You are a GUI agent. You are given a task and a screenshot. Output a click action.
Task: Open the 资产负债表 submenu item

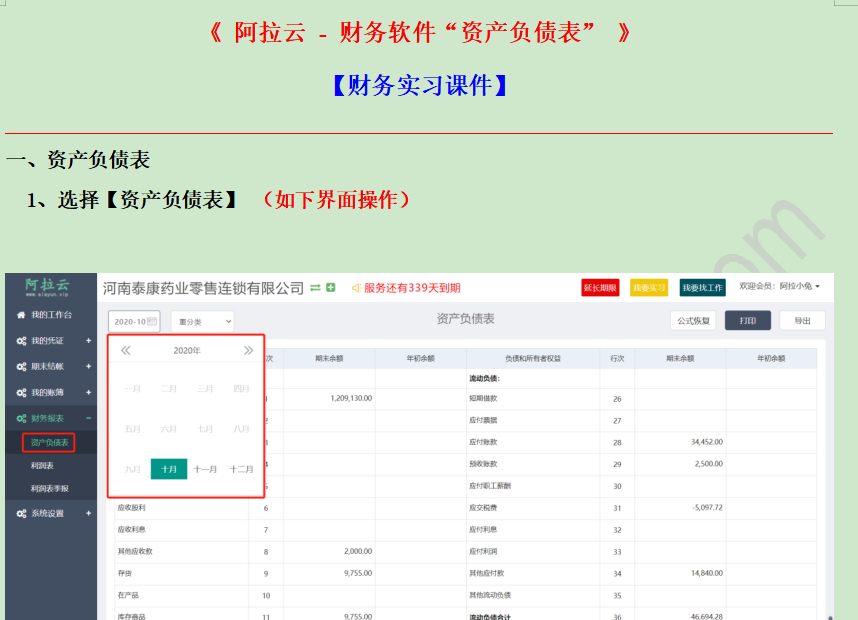(x=49, y=443)
